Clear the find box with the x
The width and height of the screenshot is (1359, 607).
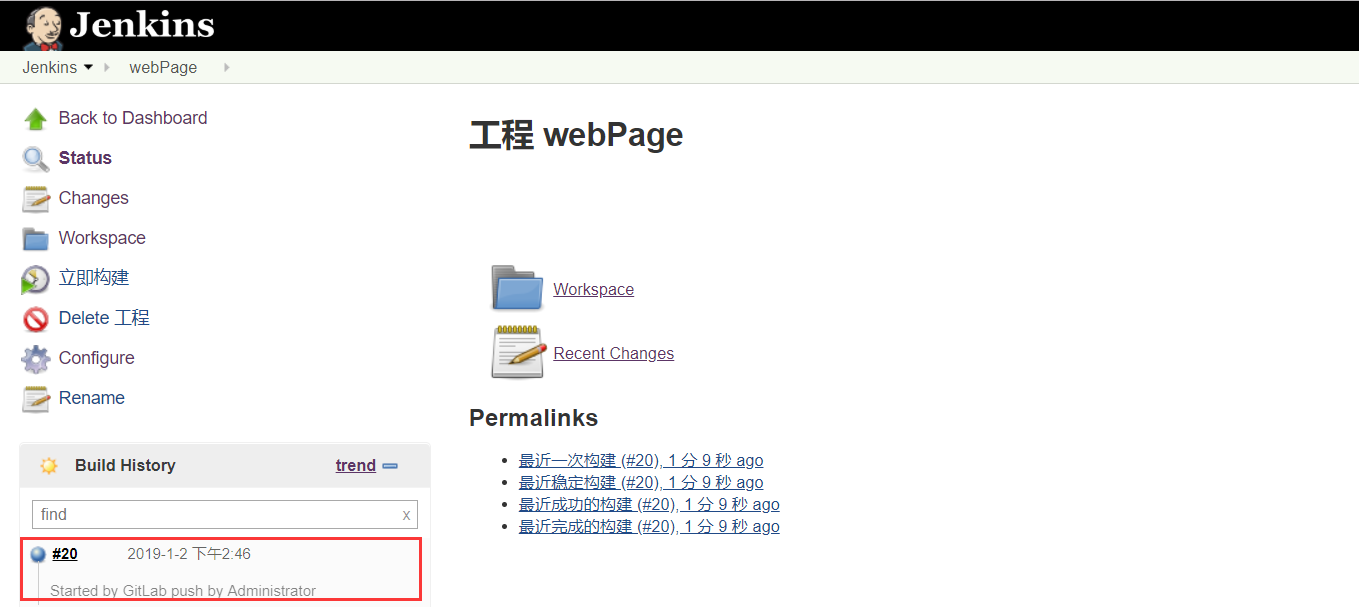coord(406,515)
